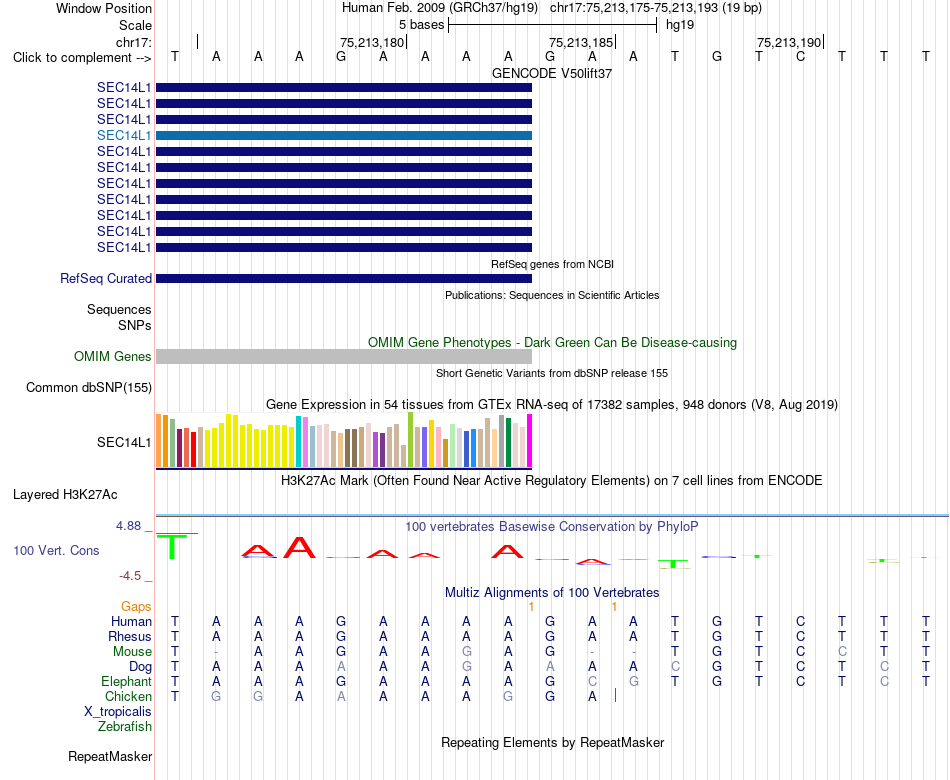
Task: Select the Human species label
Action: click(131, 622)
